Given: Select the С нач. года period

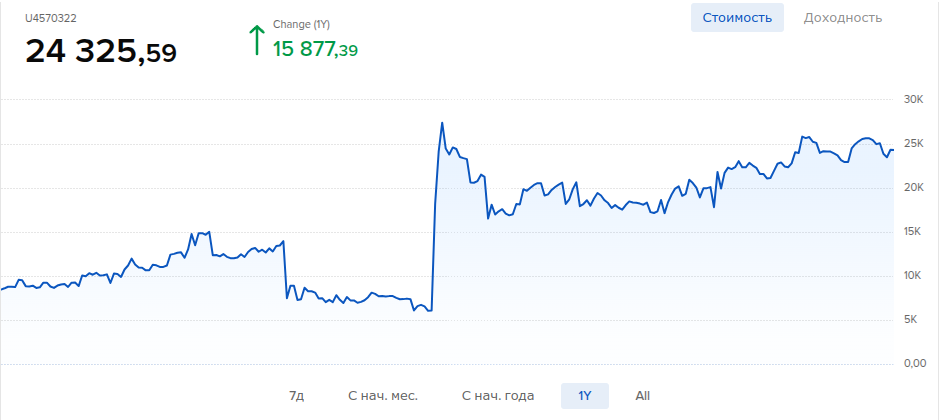Looking at the screenshot, I should [x=498, y=396].
